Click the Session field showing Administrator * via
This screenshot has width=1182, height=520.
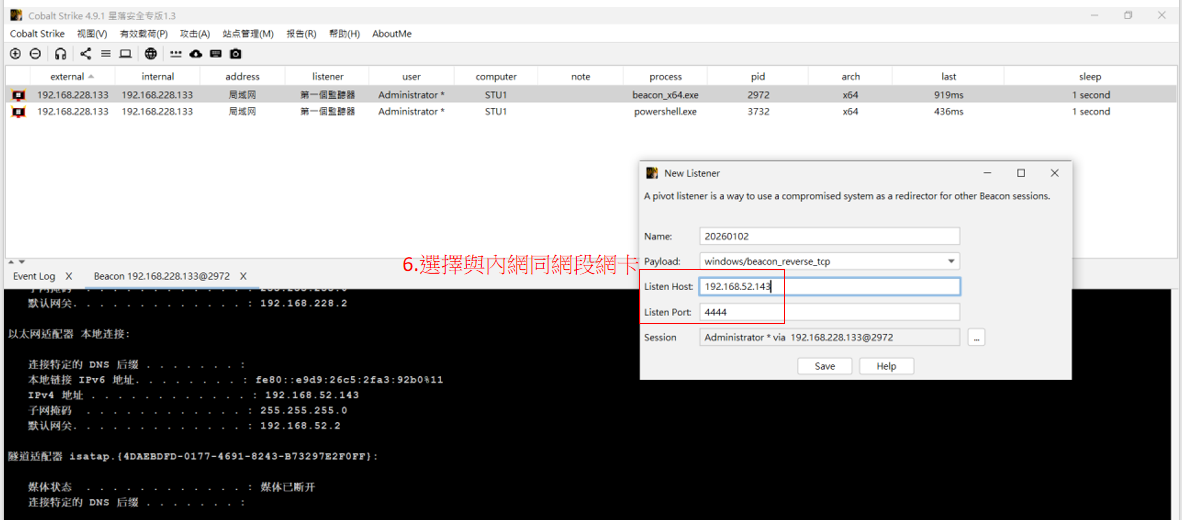coord(830,338)
